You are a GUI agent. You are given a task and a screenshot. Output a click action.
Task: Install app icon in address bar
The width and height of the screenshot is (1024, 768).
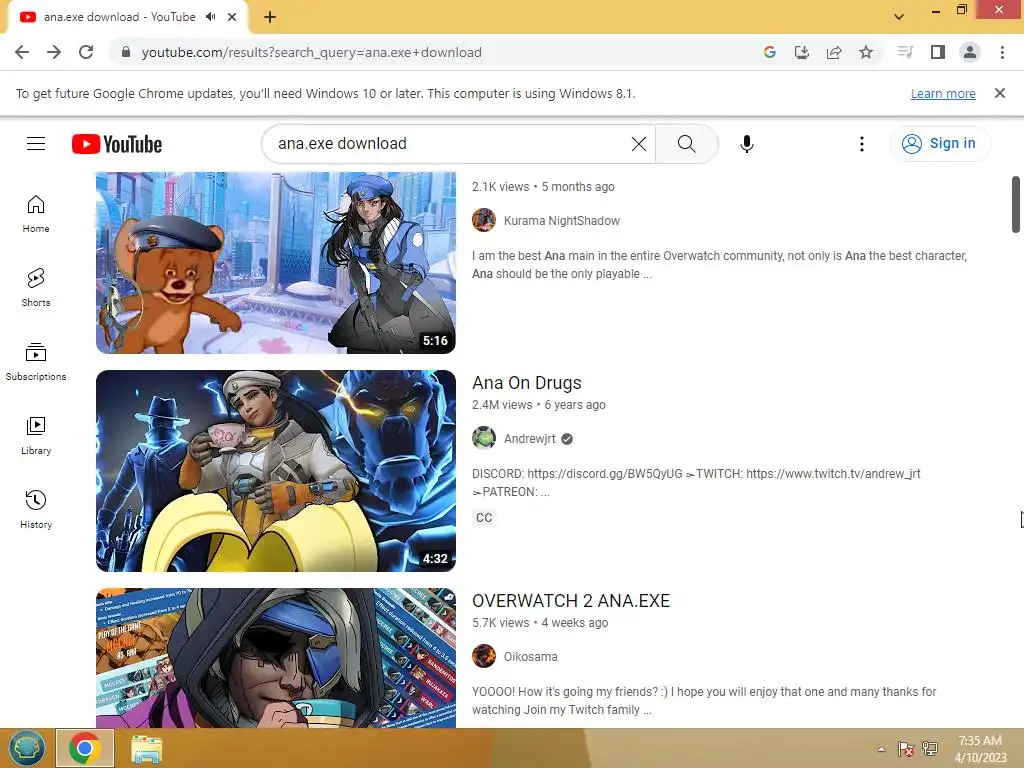pyautogui.click(x=802, y=52)
